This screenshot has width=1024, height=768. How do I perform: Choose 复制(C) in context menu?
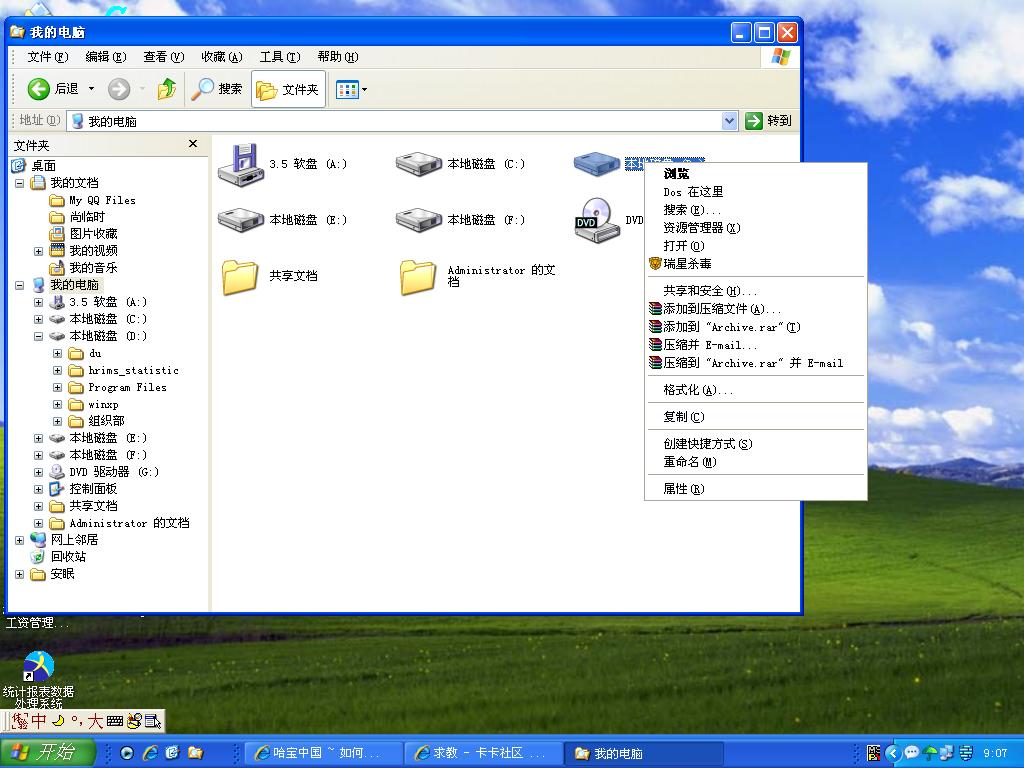(x=756, y=417)
